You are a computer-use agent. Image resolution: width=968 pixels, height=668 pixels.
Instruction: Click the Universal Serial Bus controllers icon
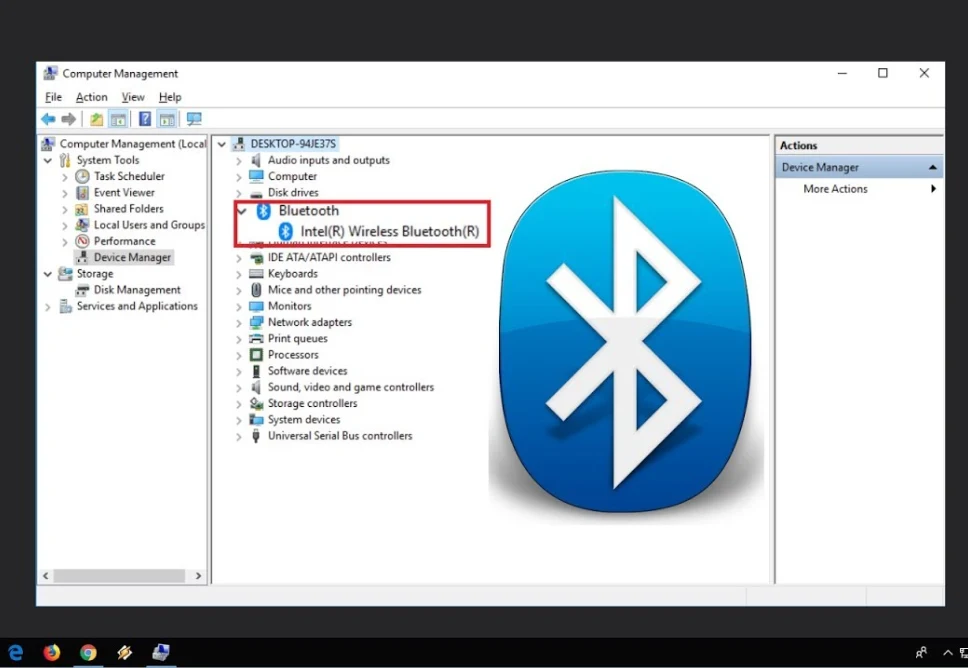point(256,436)
